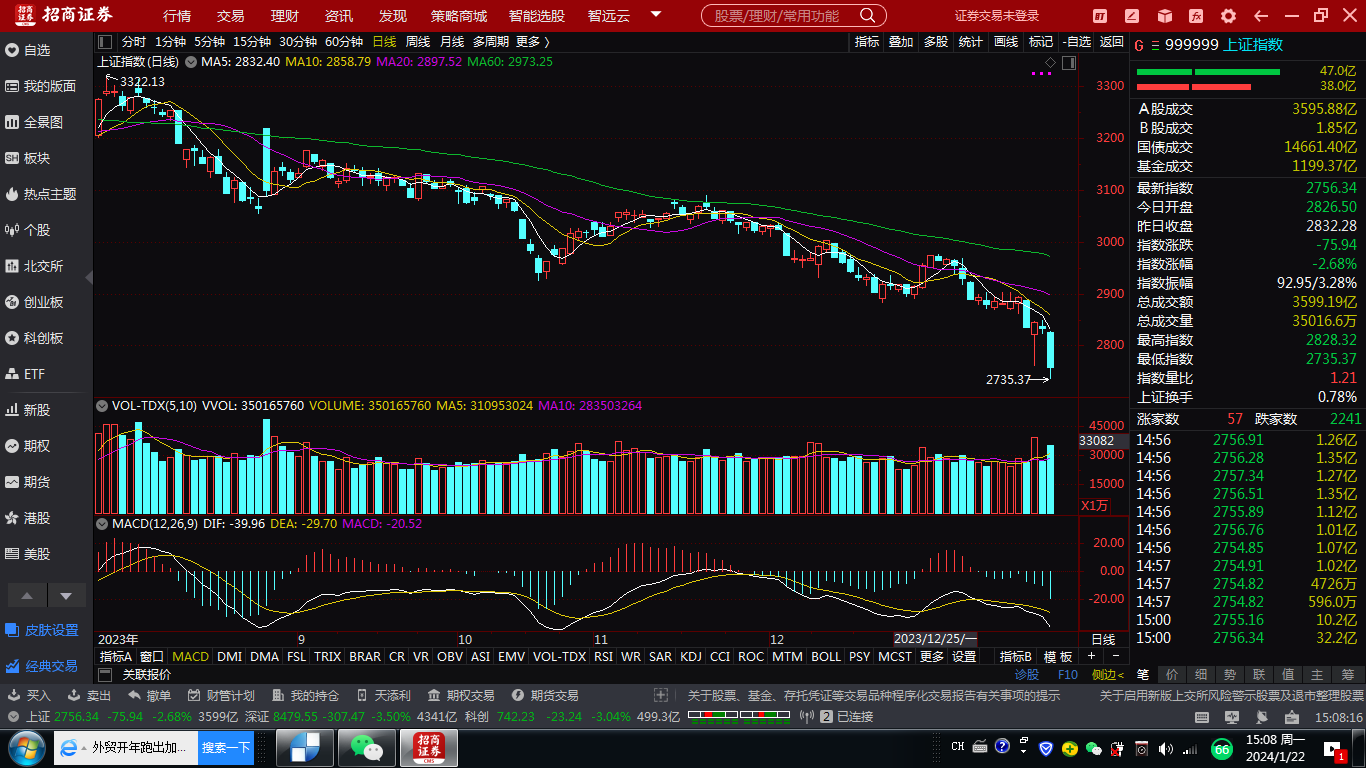The height and width of the screenshot is (768, 1366).
Task: Click 卖出 sell button
Action: coord(89,695)
